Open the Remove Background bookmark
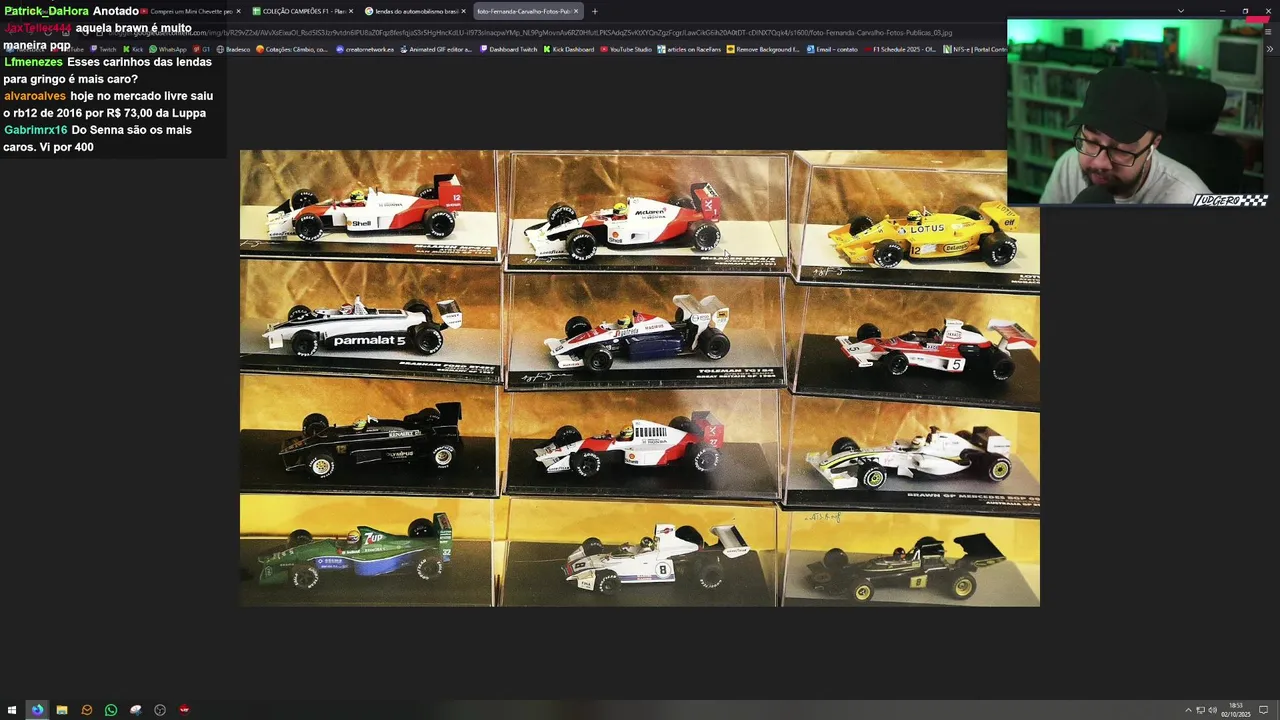This screenshot has height=720, width=1280. [x=763, y=49]
